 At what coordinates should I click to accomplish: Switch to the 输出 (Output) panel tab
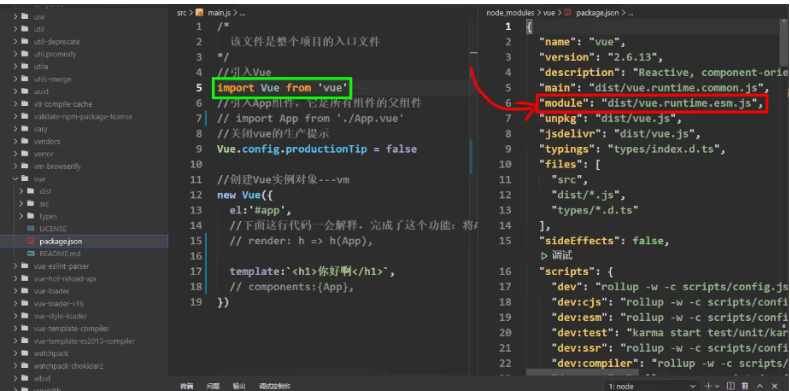pos(239,386)
